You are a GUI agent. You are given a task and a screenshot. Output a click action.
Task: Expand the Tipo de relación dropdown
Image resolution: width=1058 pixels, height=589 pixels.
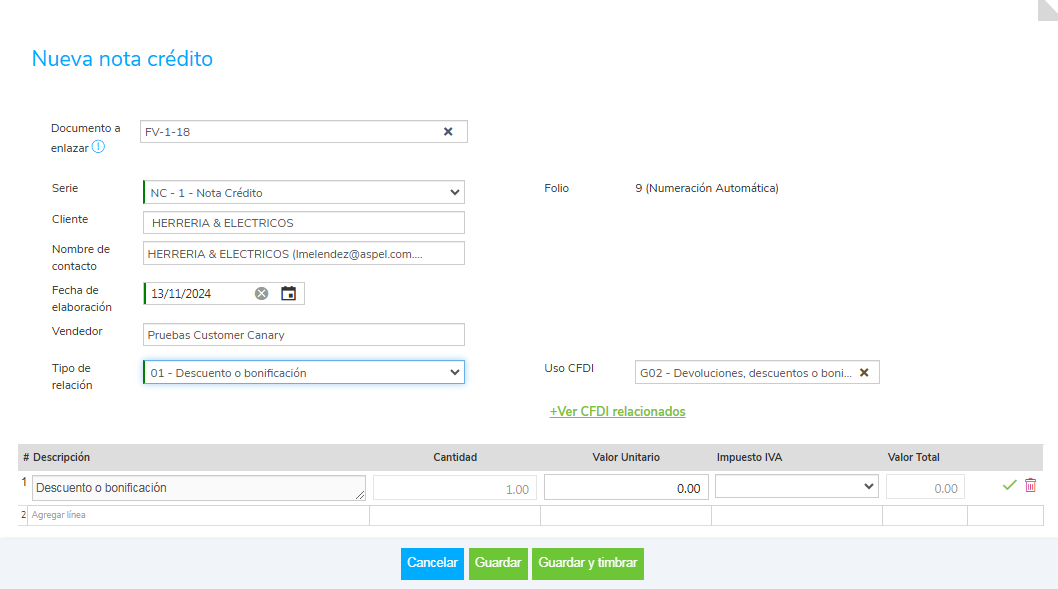point(304,373)
